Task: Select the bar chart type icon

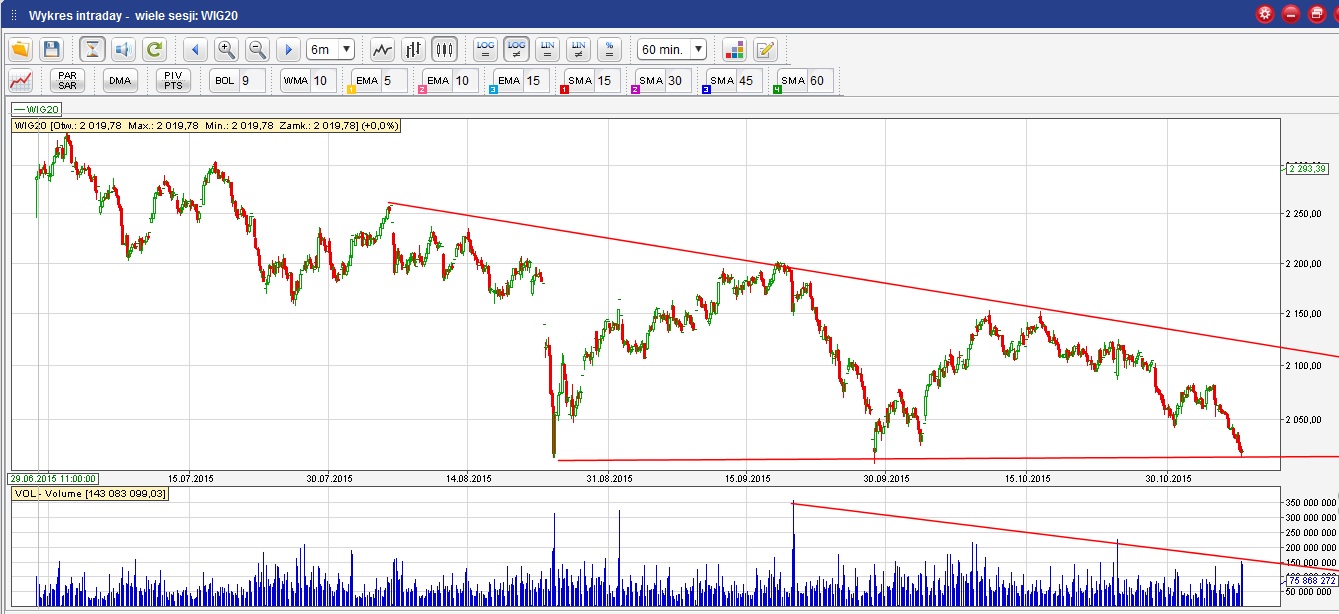Action: (x=413, y=49)
